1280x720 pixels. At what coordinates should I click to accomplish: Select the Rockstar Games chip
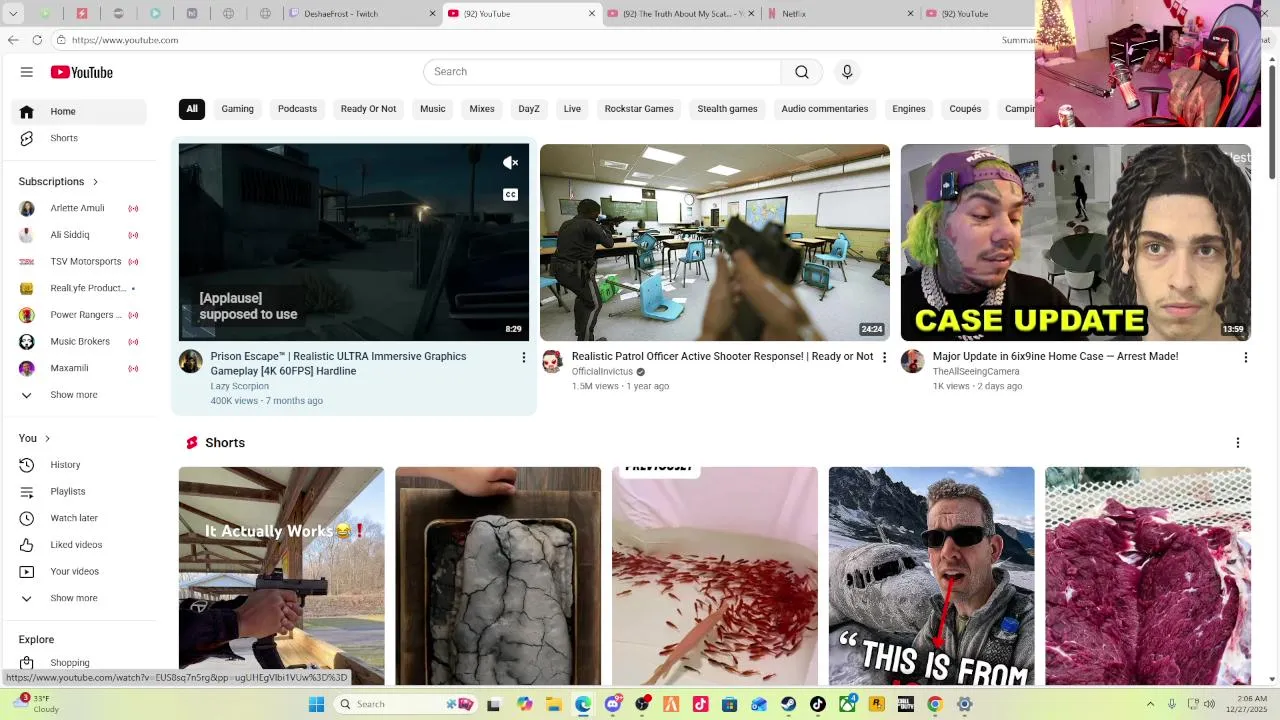pos(639,109)
